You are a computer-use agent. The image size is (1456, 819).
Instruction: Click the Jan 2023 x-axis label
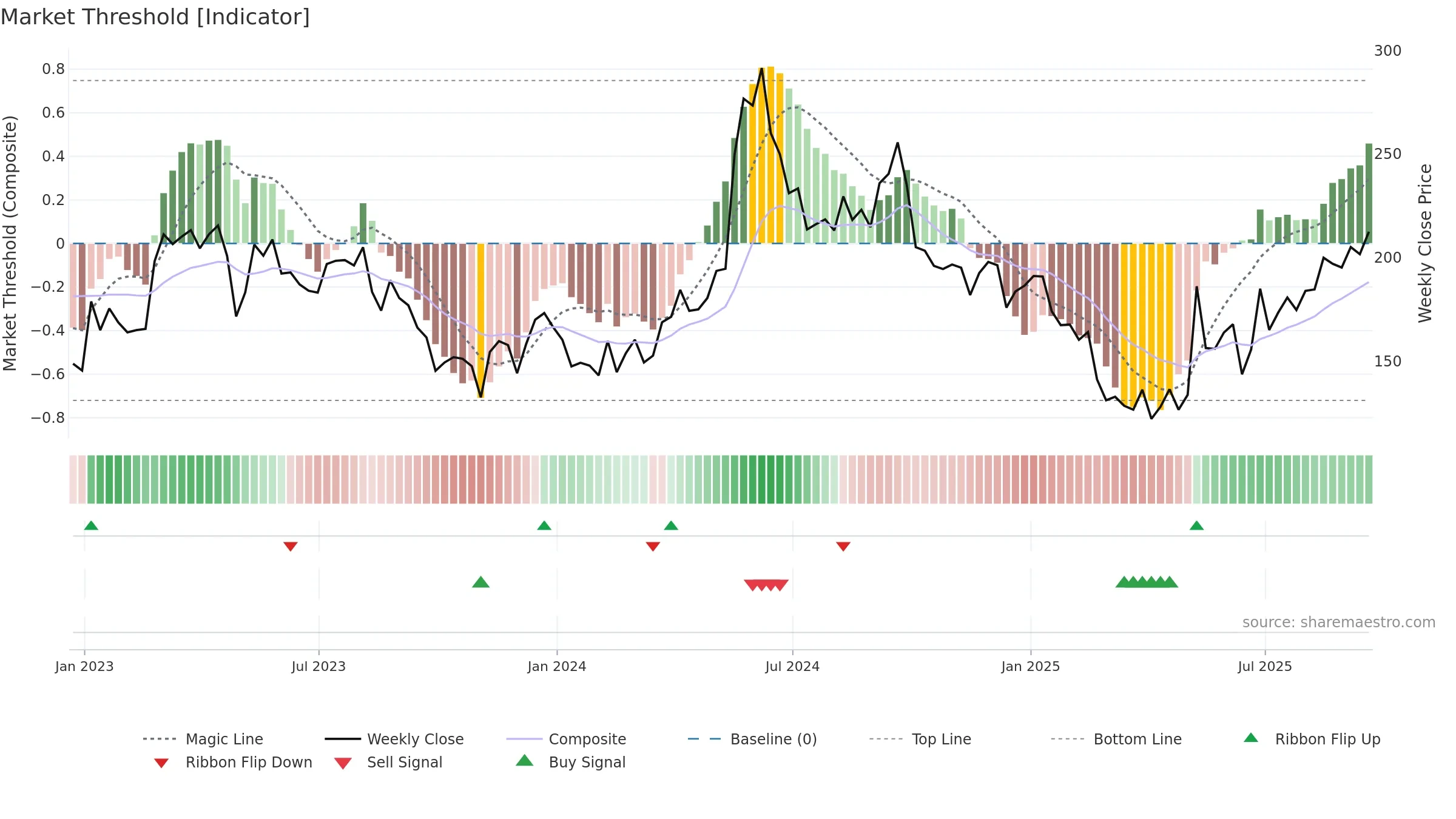(x=84, y=667)
